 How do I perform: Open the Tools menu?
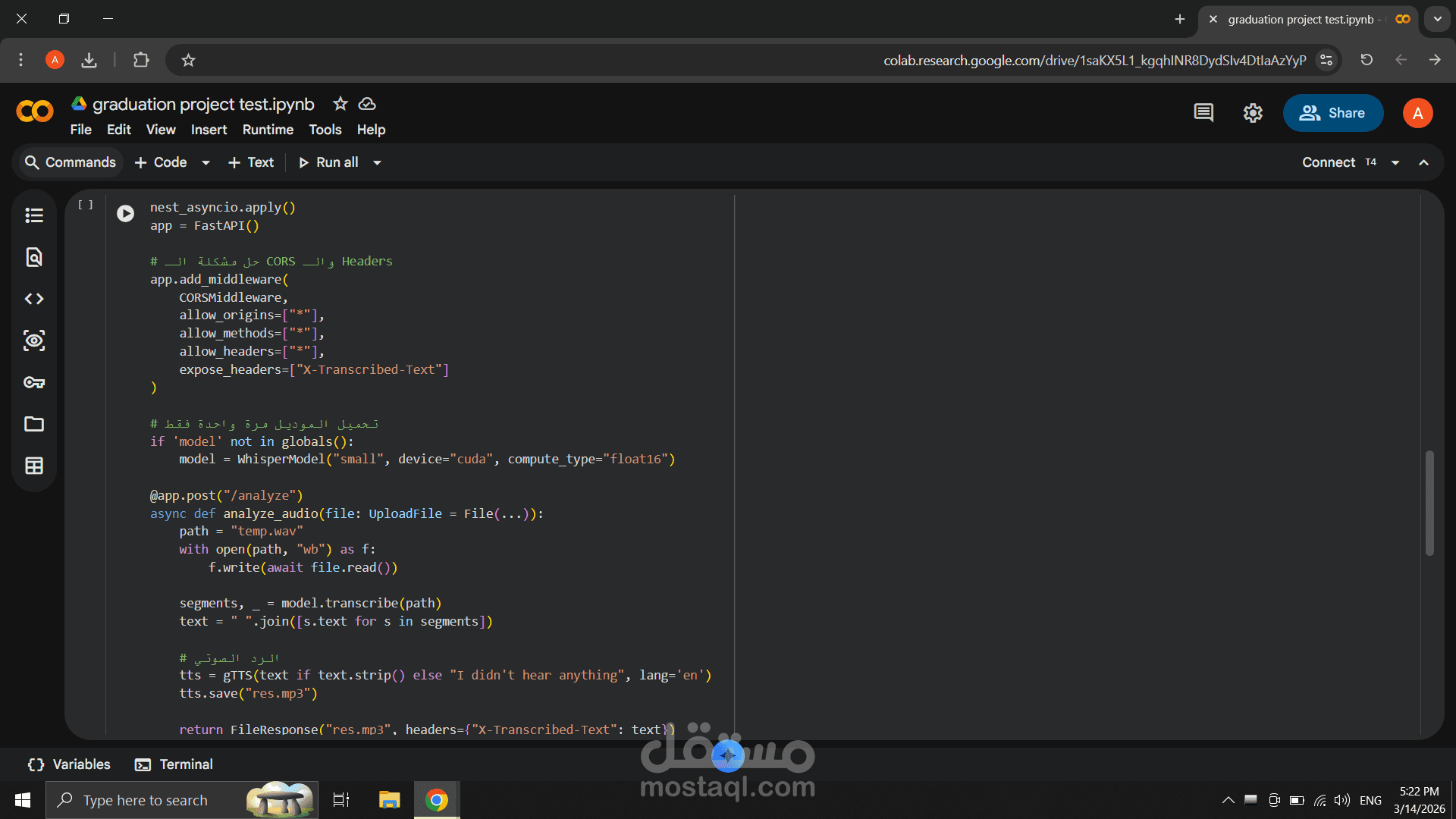coord(325,130)
